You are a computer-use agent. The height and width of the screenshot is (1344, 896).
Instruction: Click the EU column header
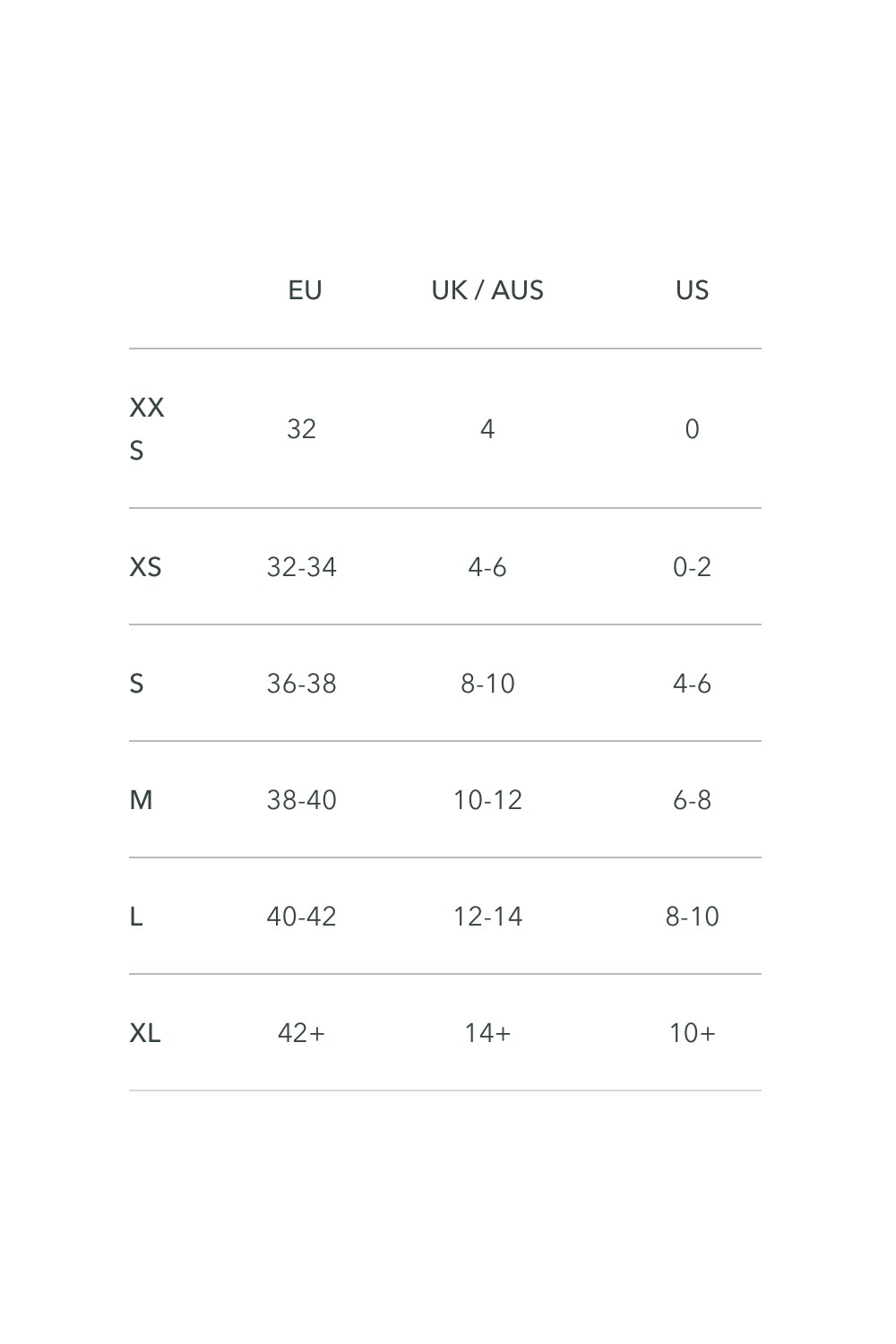305,290
